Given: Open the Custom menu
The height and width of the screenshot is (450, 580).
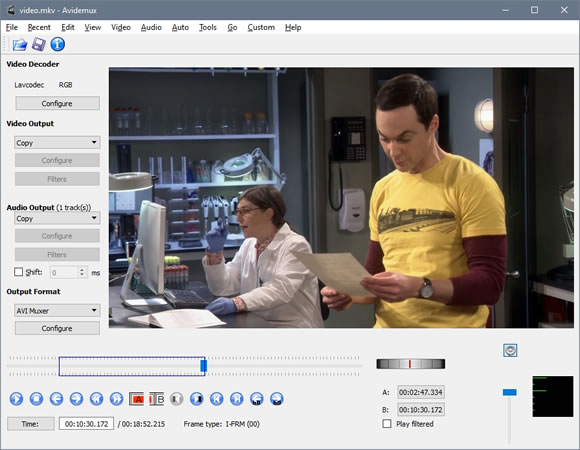Looking at the screenshot, I should click(261, 27).
